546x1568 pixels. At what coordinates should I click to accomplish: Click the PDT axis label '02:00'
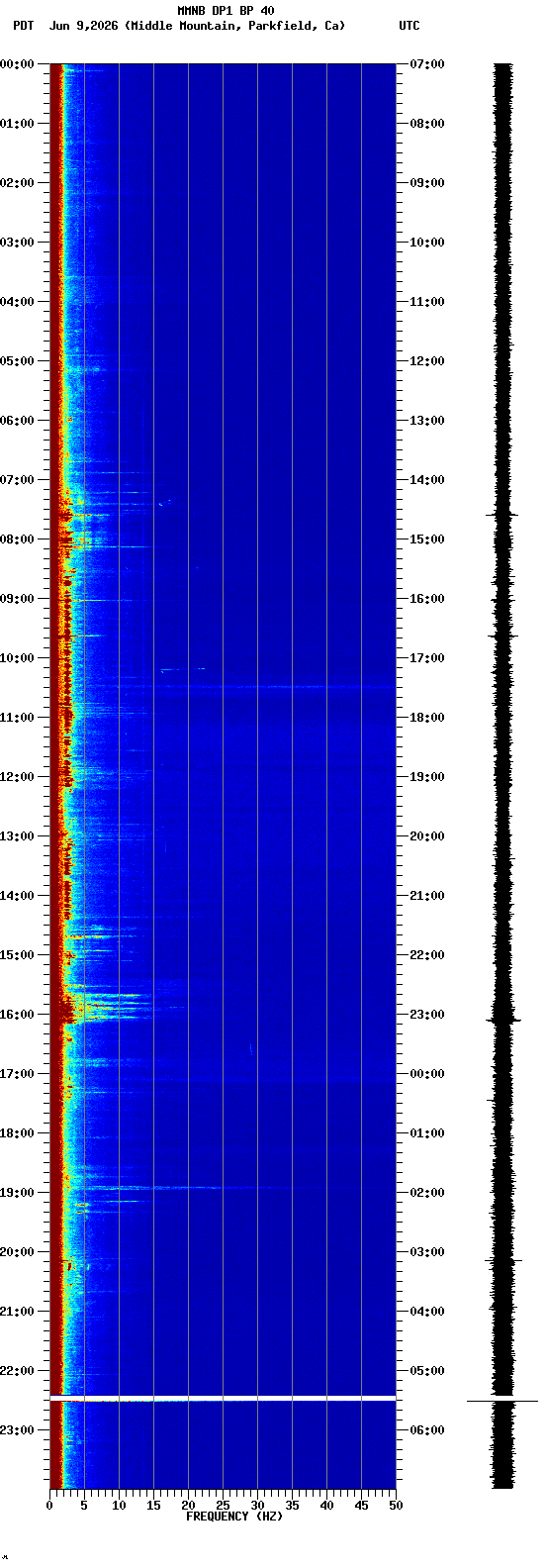tap(17, 183)
